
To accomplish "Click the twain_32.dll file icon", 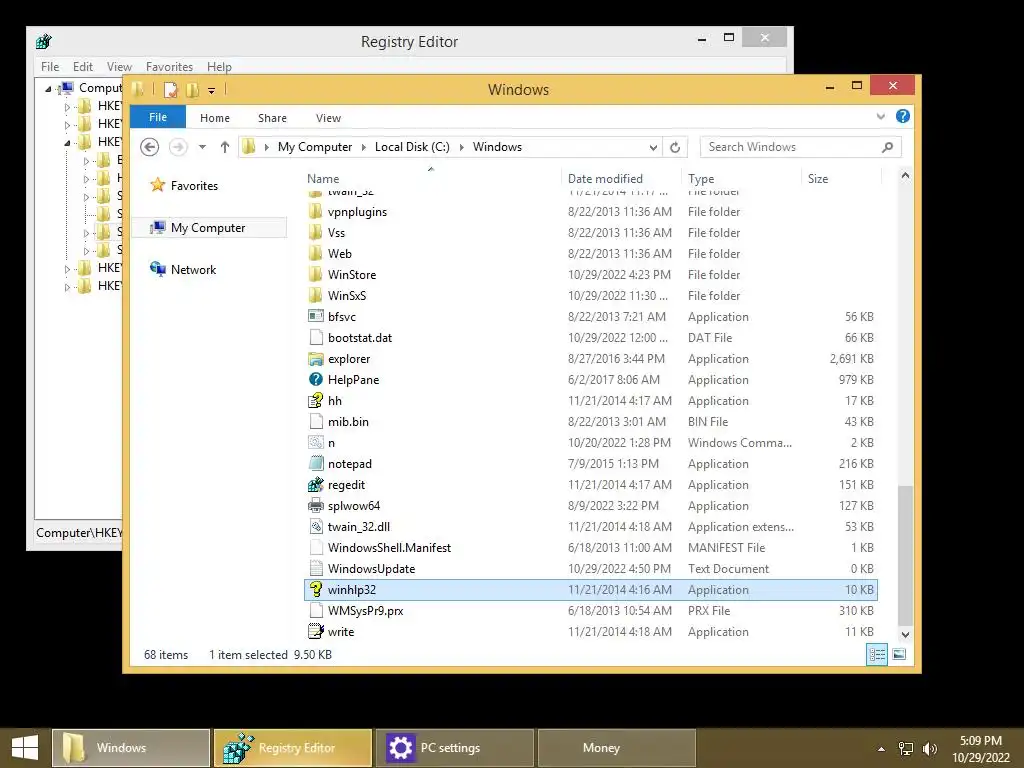I will [x=315, y=526].
